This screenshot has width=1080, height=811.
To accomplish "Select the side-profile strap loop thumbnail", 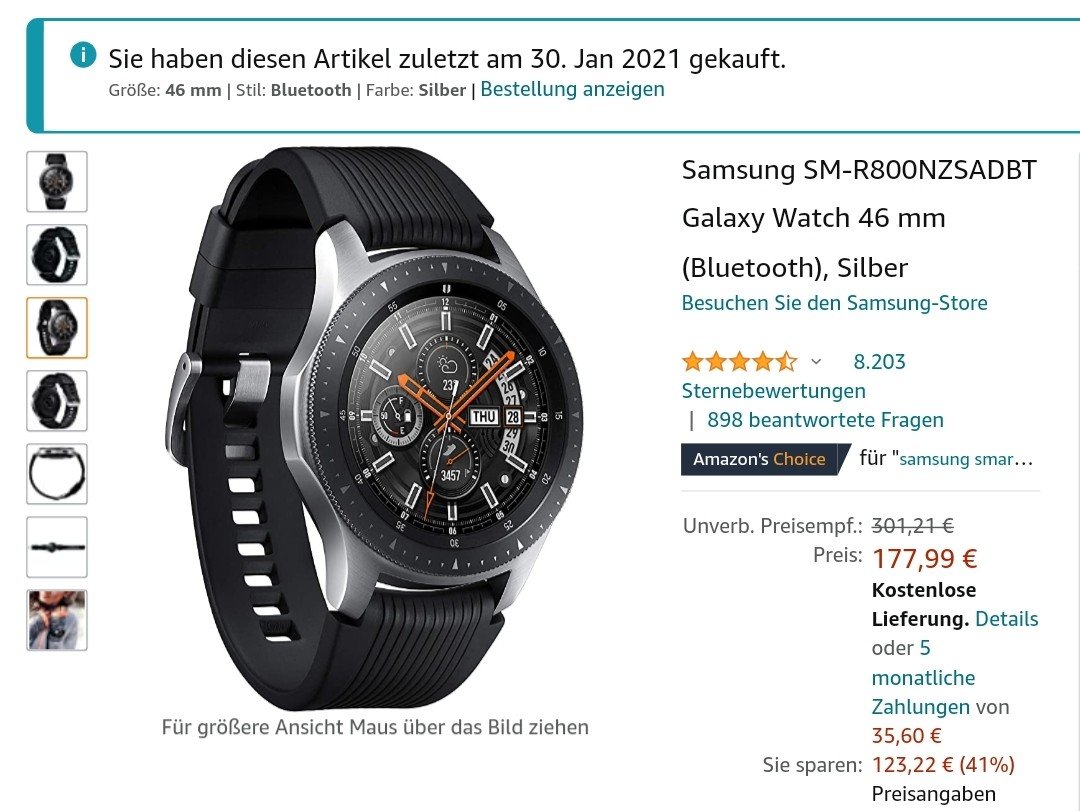I will click(x=57, y=473).
